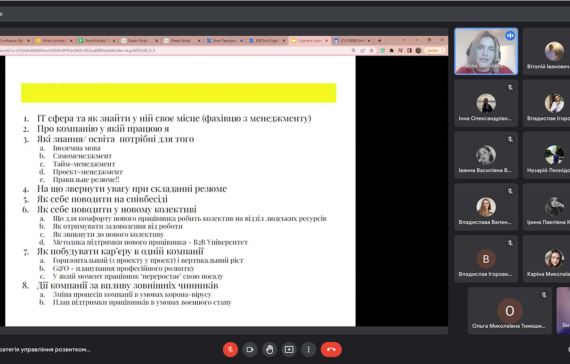Select Віталій Іванович's participant tile

[546, 51]
